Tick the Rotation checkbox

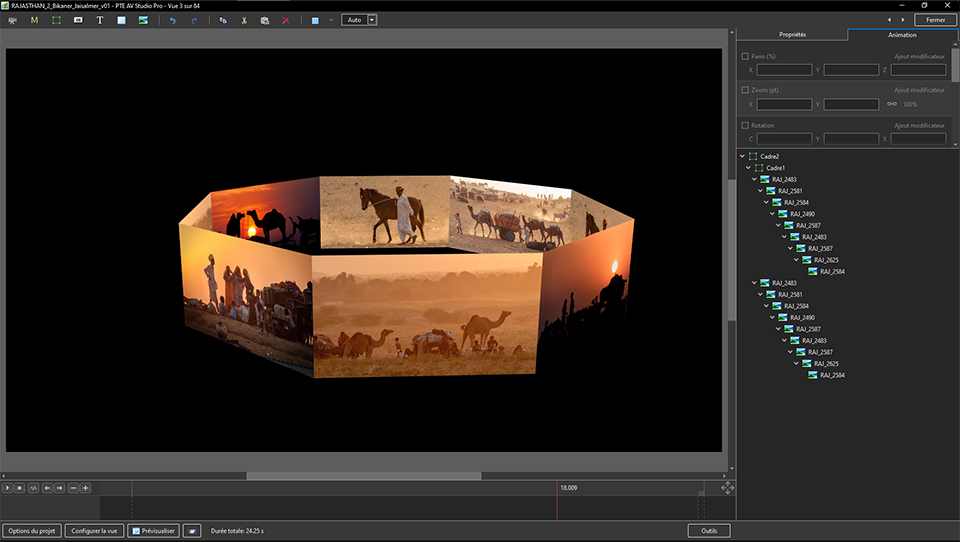pyautogui.click(x=745, y=125)
